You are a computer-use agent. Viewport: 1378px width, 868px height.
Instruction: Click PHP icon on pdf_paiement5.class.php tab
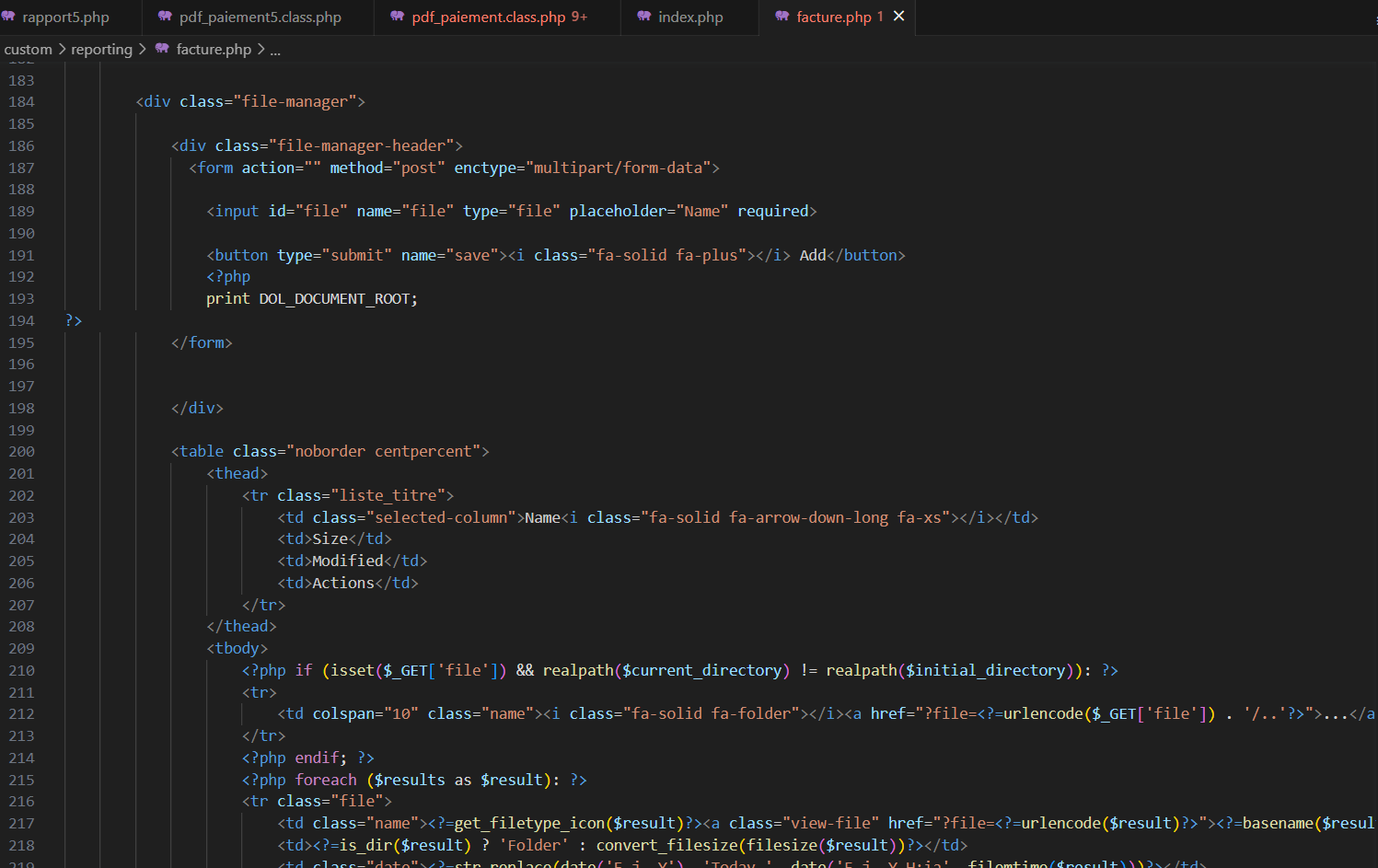click(x=166, y=17)
